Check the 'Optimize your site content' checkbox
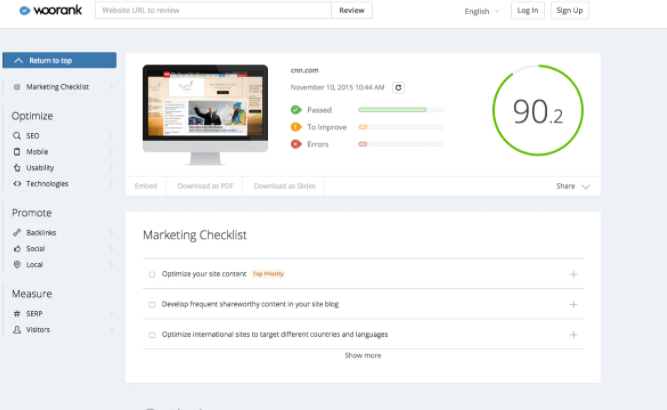 point(152,274)
